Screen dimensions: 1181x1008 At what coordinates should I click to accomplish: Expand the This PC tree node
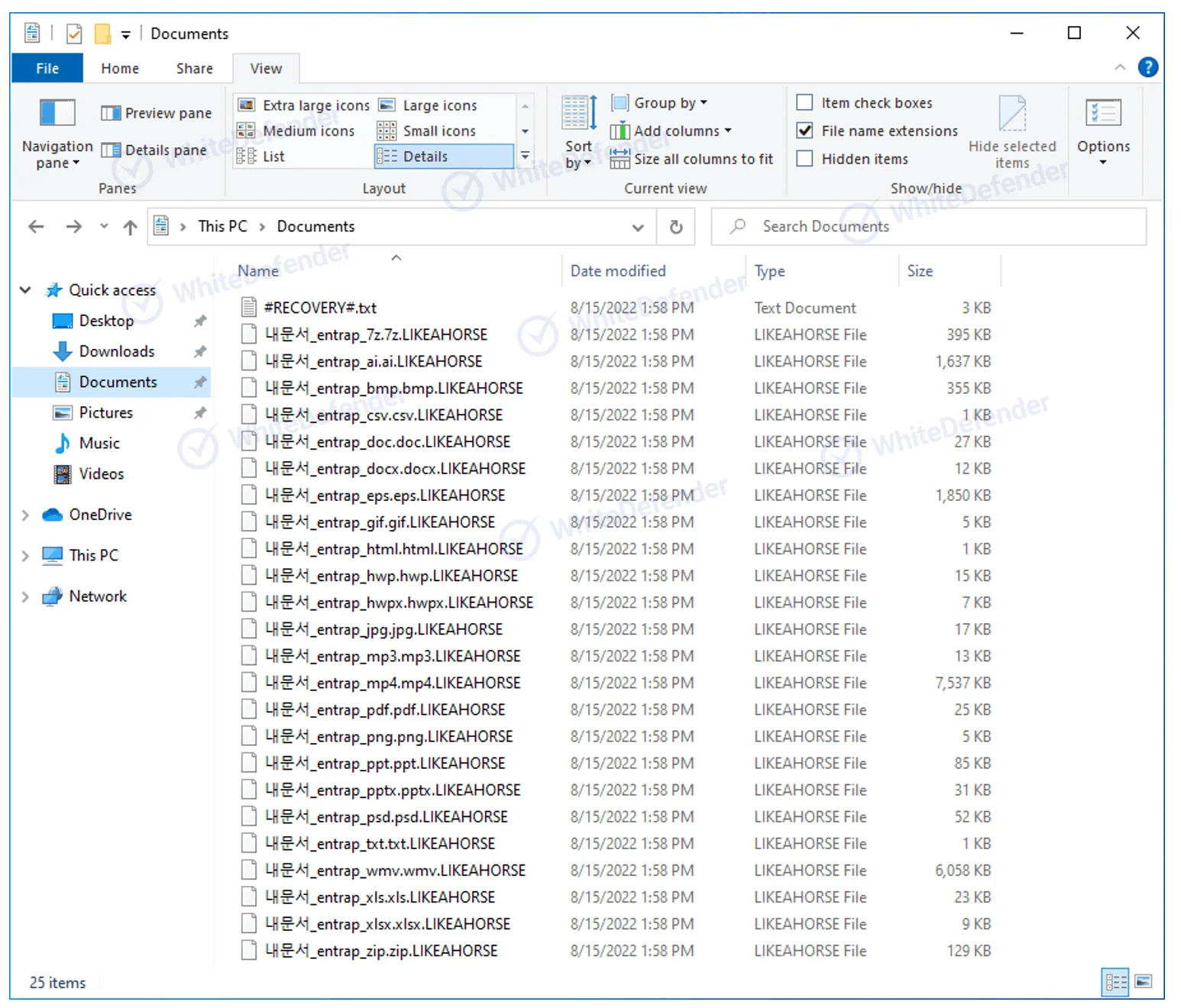[x=25, y=555]
